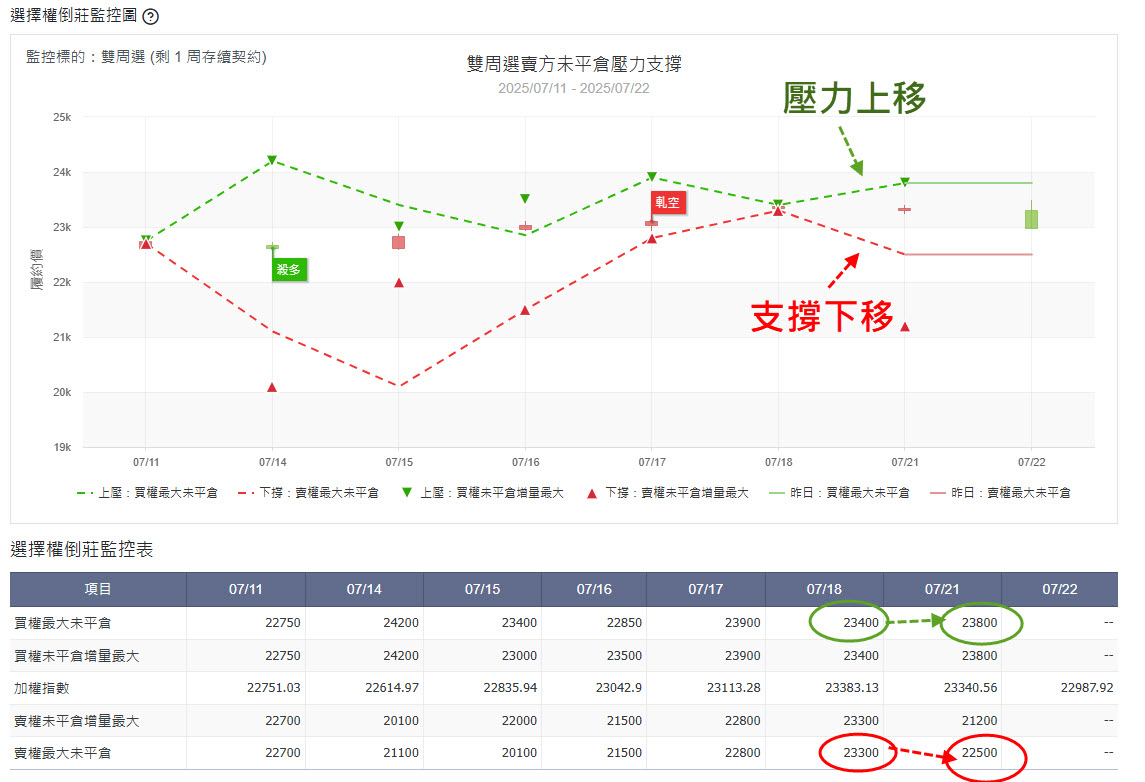The height and width of the screenshot is (782, 1145).
Task: Click the red triangle marker below 支撐下移 text
Action: coord(904,327)
